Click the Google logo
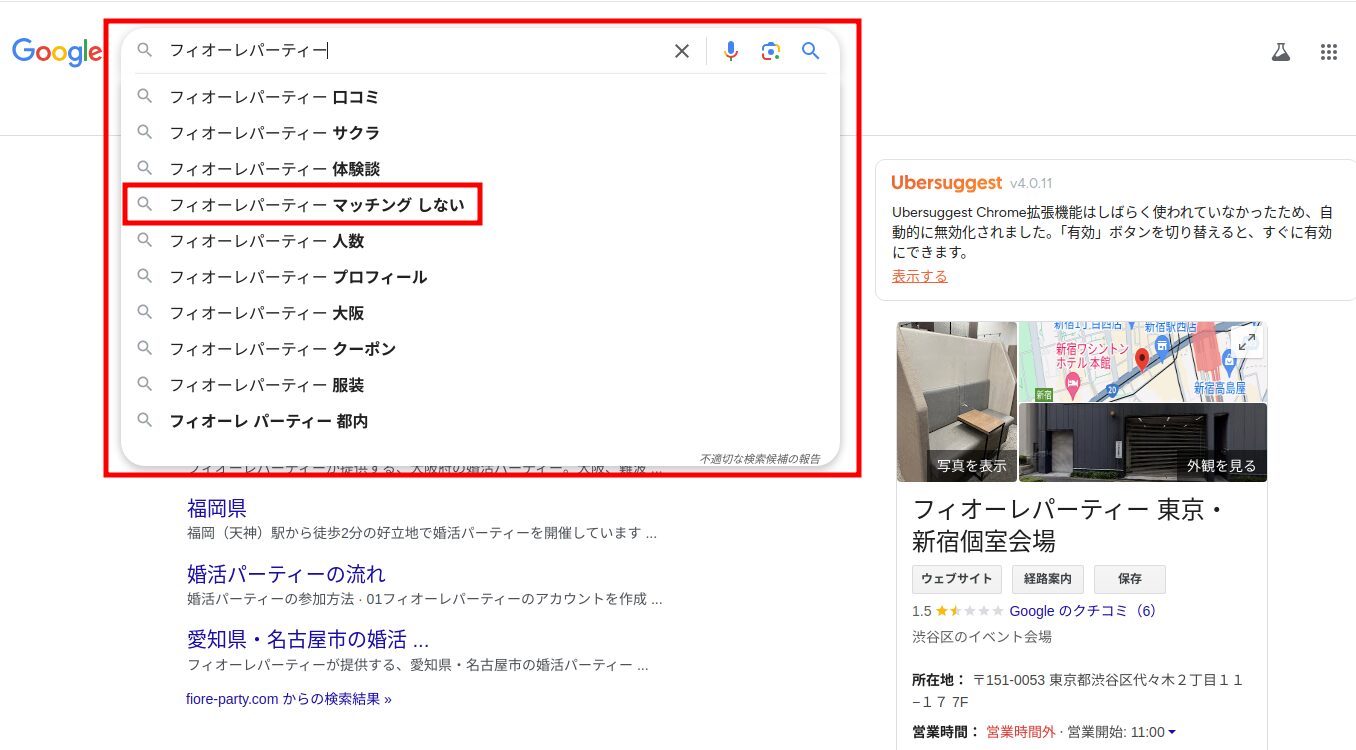Screen dimensions: 1356x750 (x=57, y=52)
